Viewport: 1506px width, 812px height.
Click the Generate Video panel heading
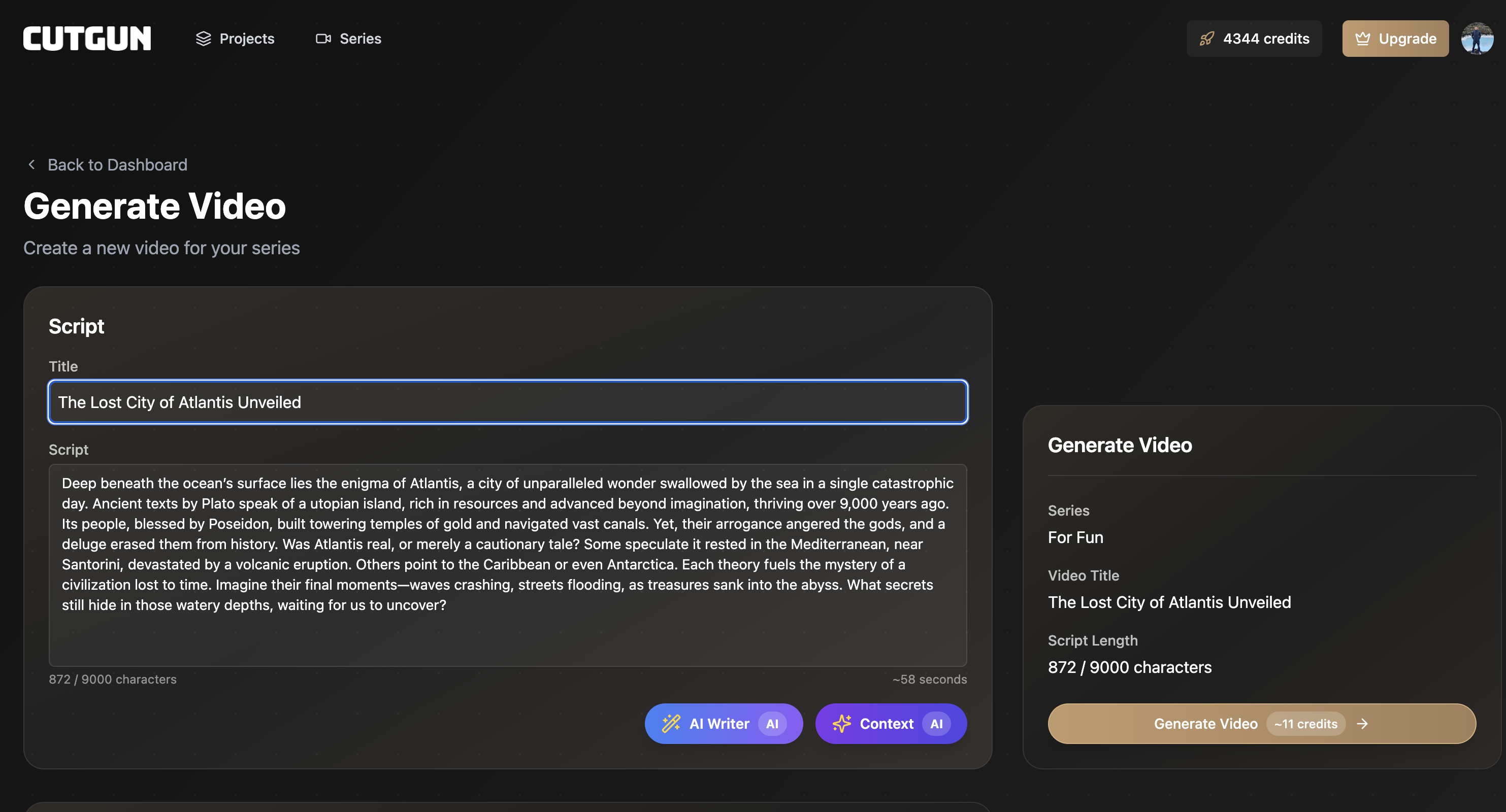pos(1120,445)
